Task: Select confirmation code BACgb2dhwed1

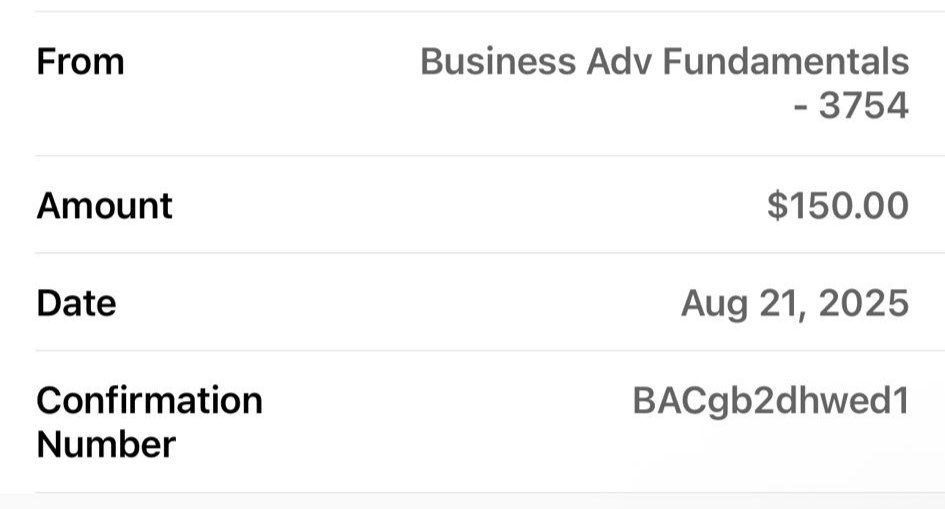Action: pyautogui.click(x=770, y=401)
